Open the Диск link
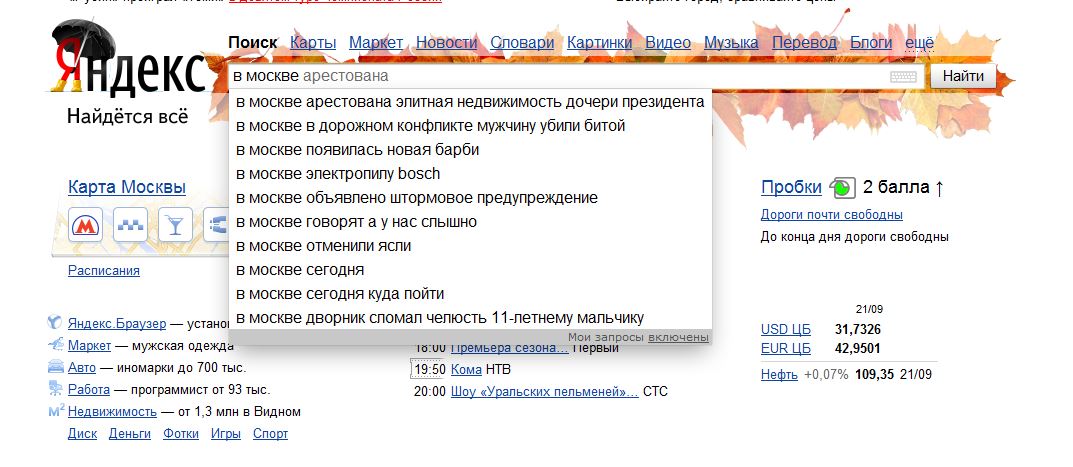The image size is (1073, 467). 82,434
